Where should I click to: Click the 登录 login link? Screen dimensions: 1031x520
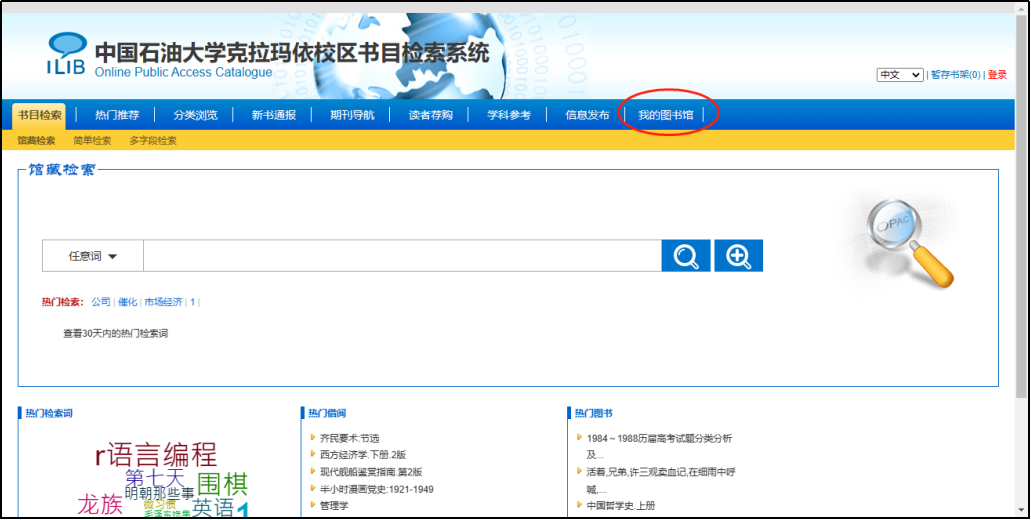tap(997, 75)
